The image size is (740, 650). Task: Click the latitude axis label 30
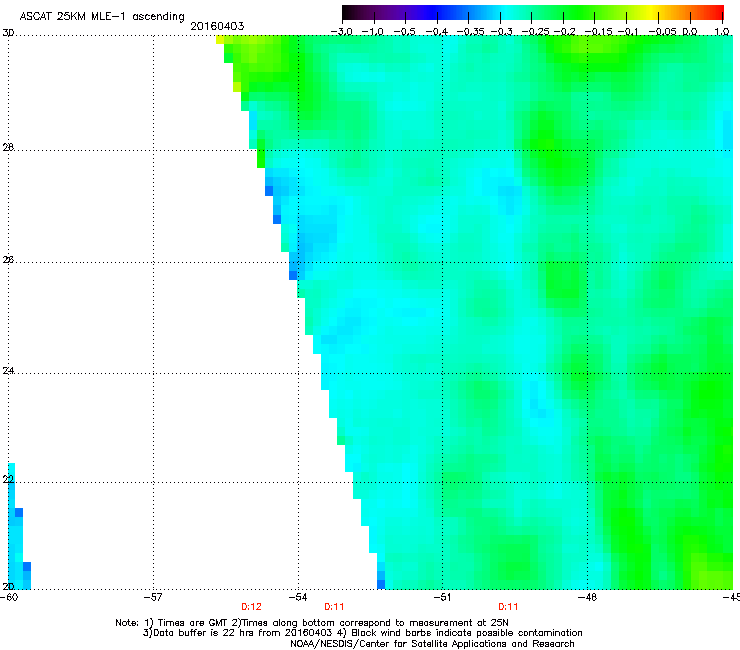tap(8, 33)
